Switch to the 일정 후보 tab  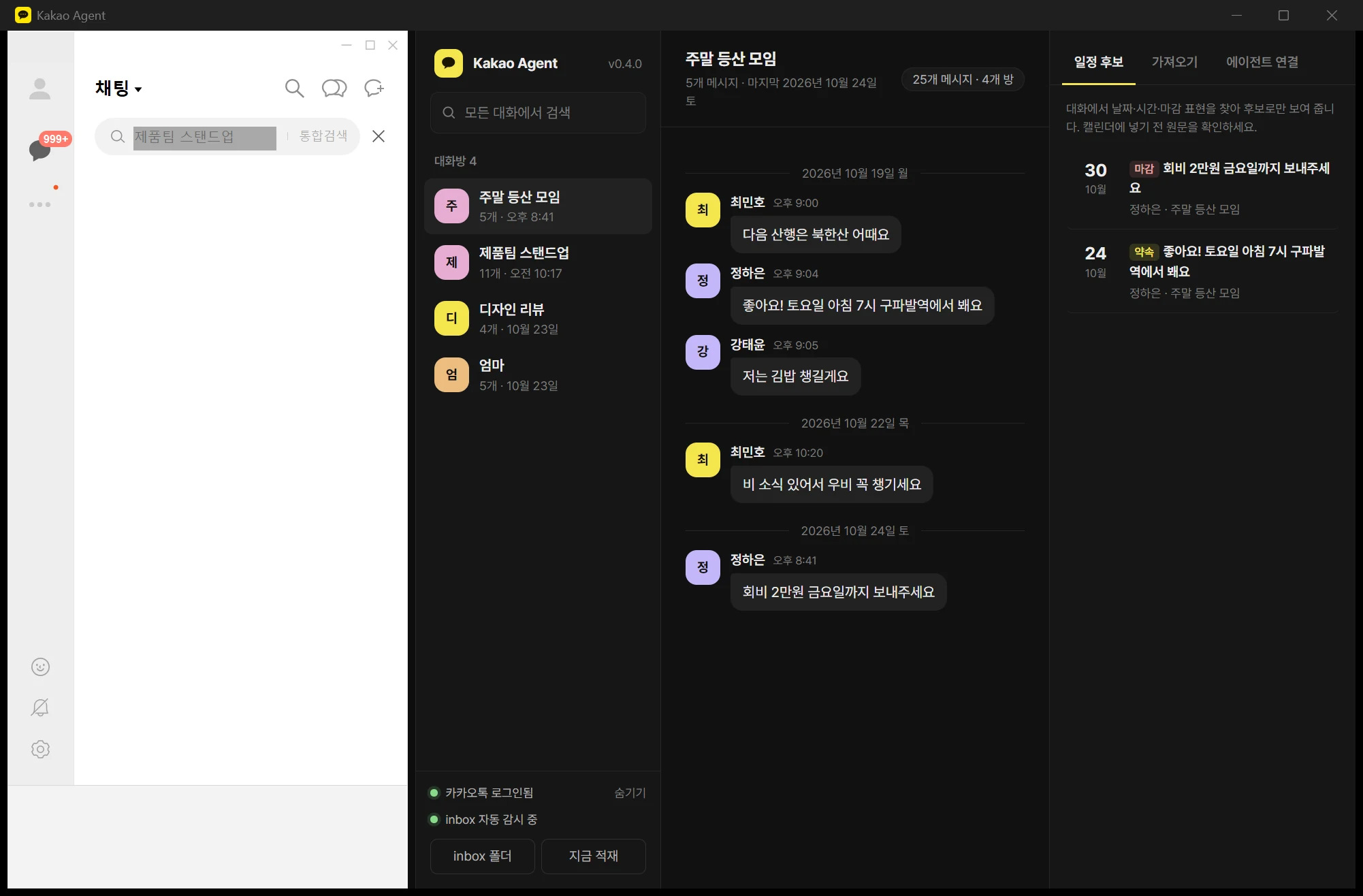1099,62
